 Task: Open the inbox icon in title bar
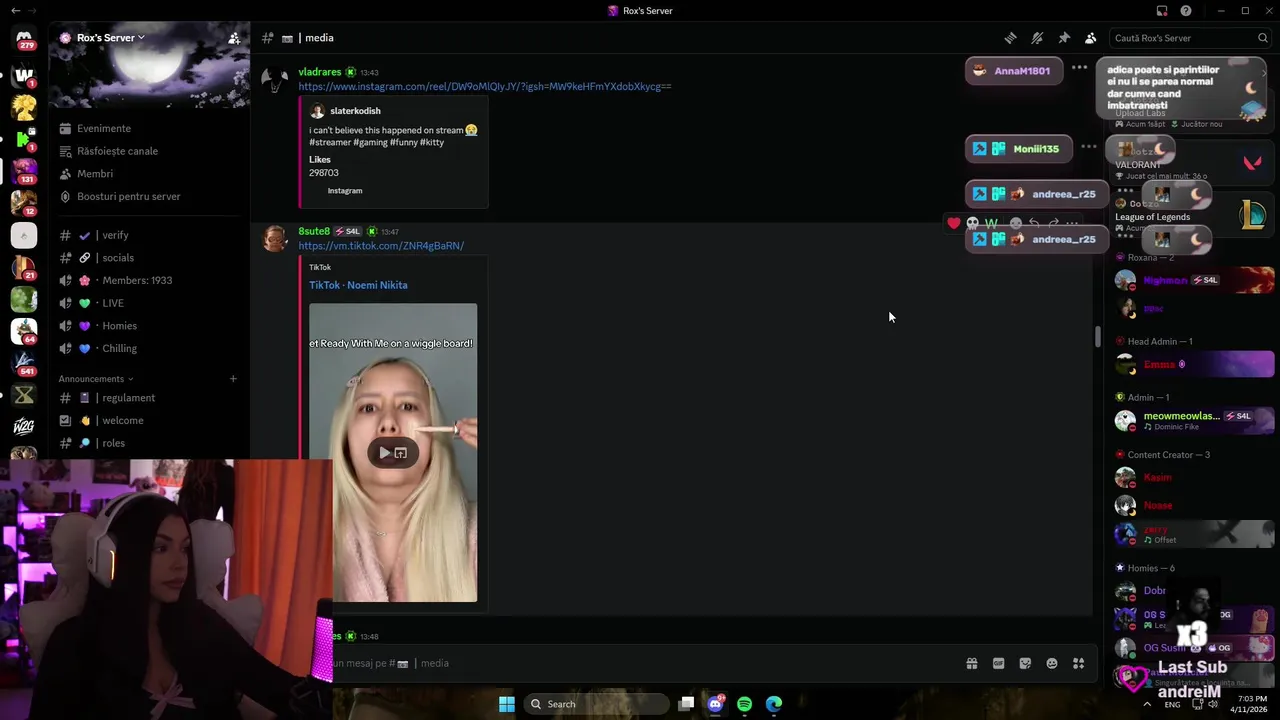pyautogui.click(x=1162, y=11)
